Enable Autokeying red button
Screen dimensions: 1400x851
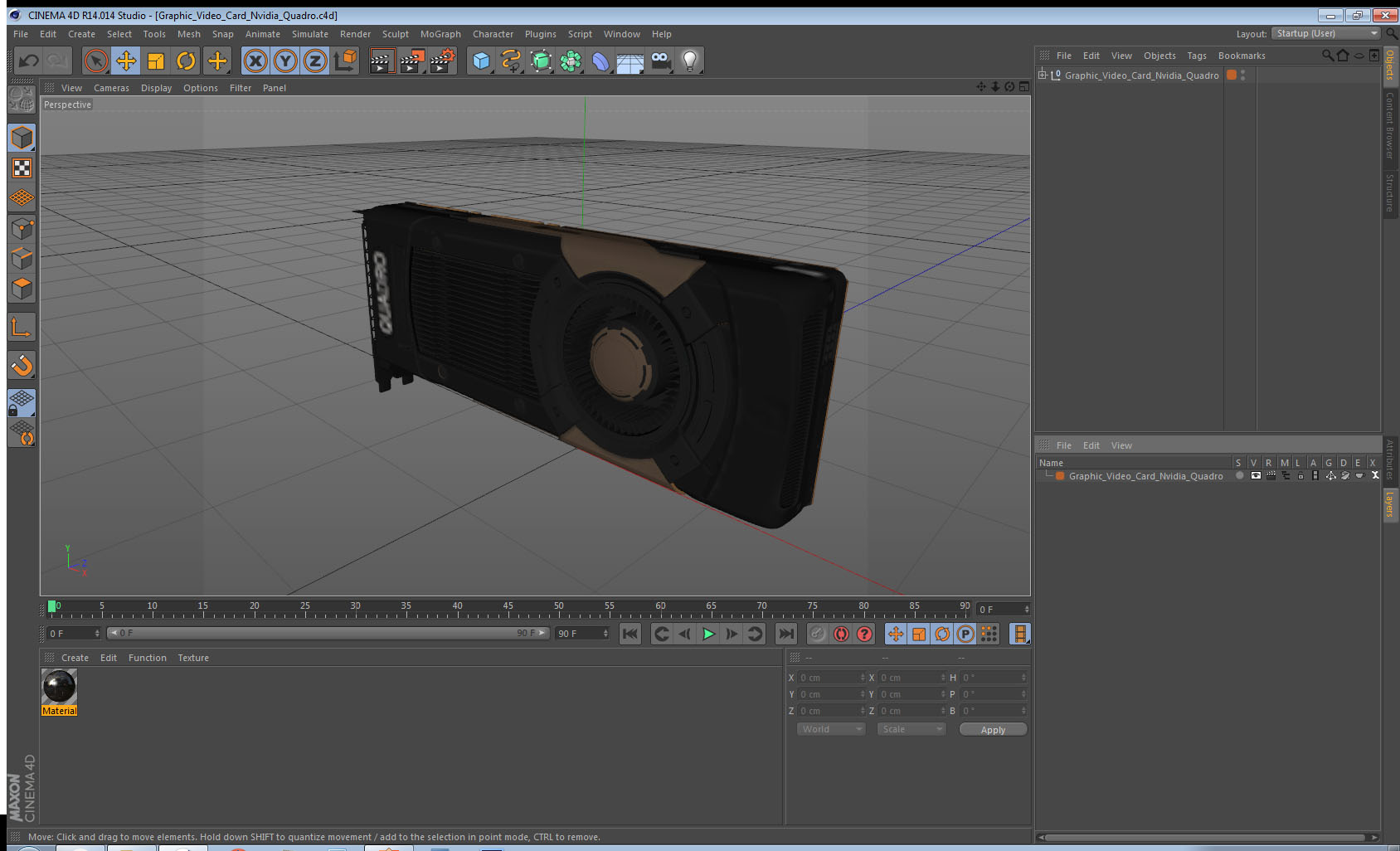(841, 634)
